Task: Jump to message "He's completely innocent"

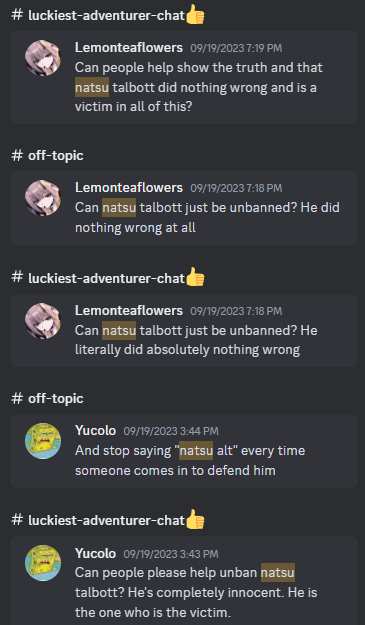Action: click(184, 581)
